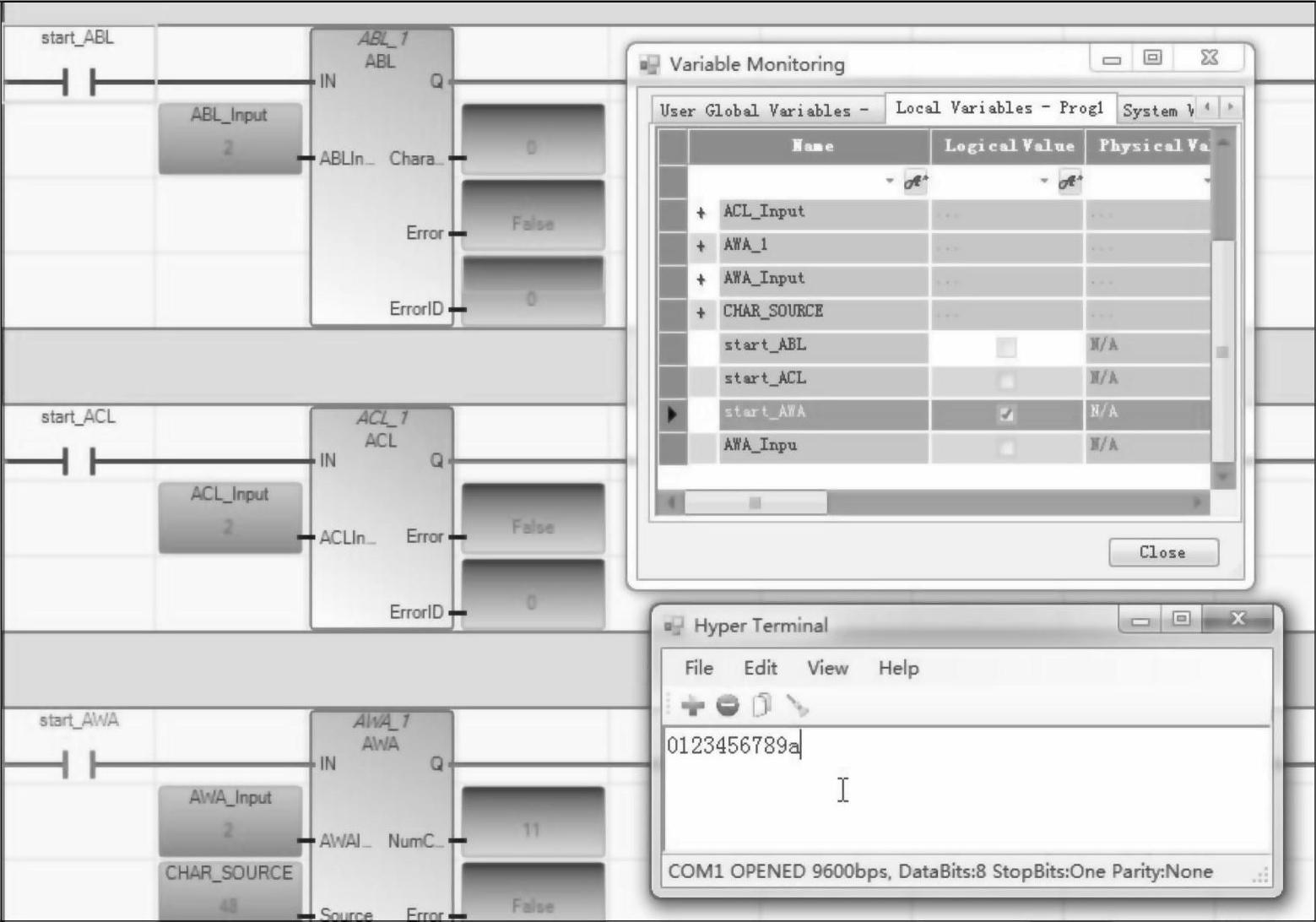The height and width of the screenshot is (922, 1316).
Task: Click the plus icon in Hyper Terminal toolbar
Action: coord(692,705)
